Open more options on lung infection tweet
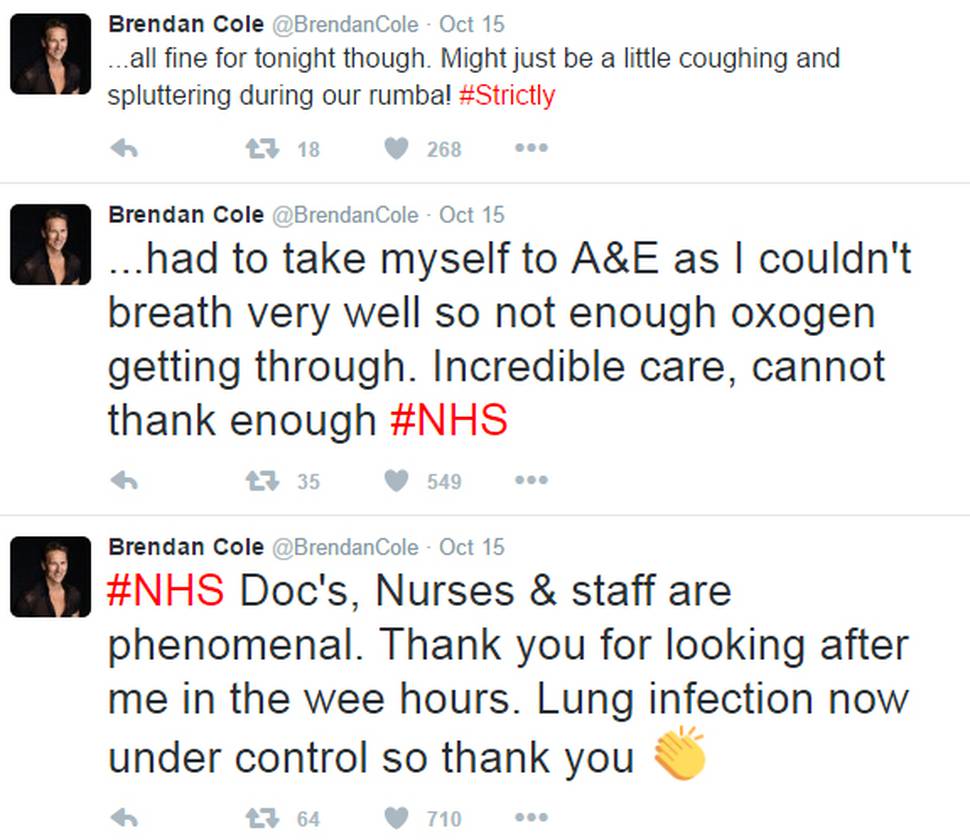Image resolution: width=970 pixels, height=840 pixels. (x=531, y=818)
